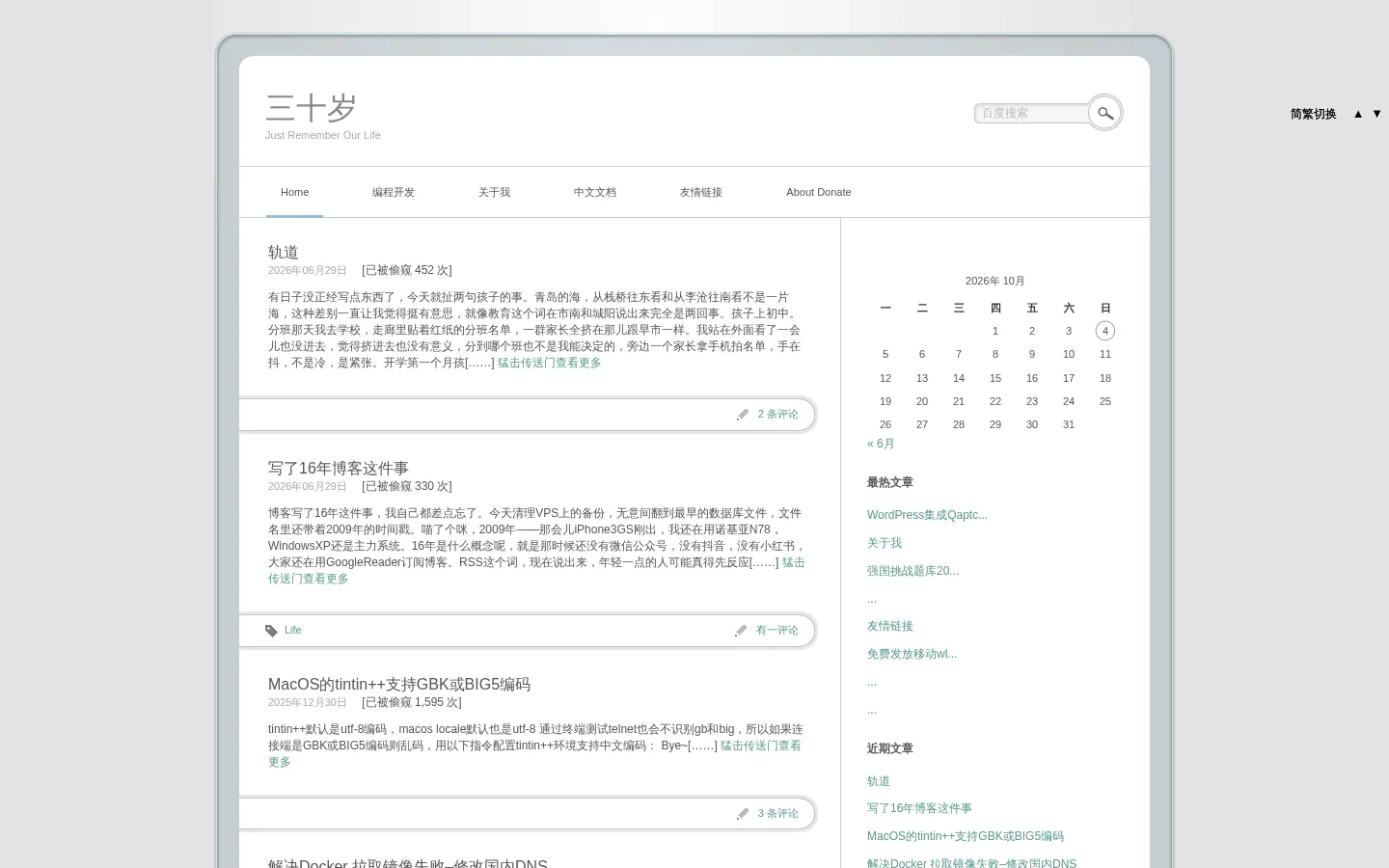Screen dimensions: 1389x868
Task: Open the 有一评论 comments link
Action: click(777, 631)
